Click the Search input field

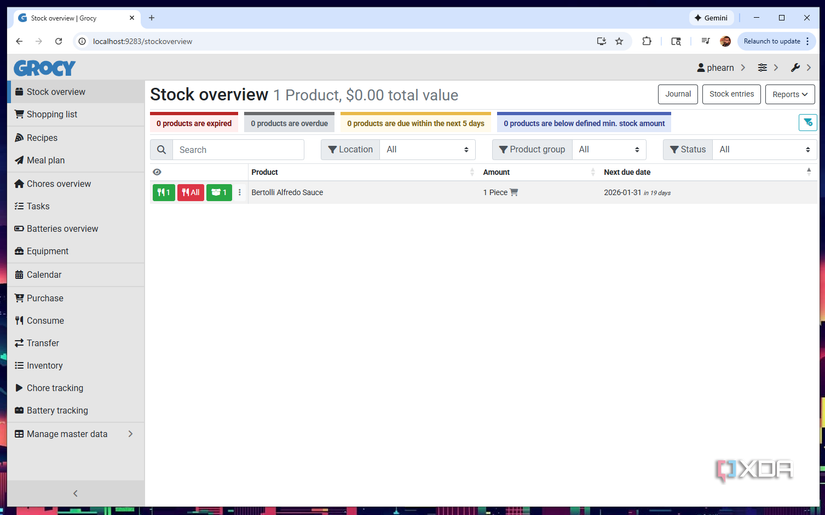pos(238,149)
